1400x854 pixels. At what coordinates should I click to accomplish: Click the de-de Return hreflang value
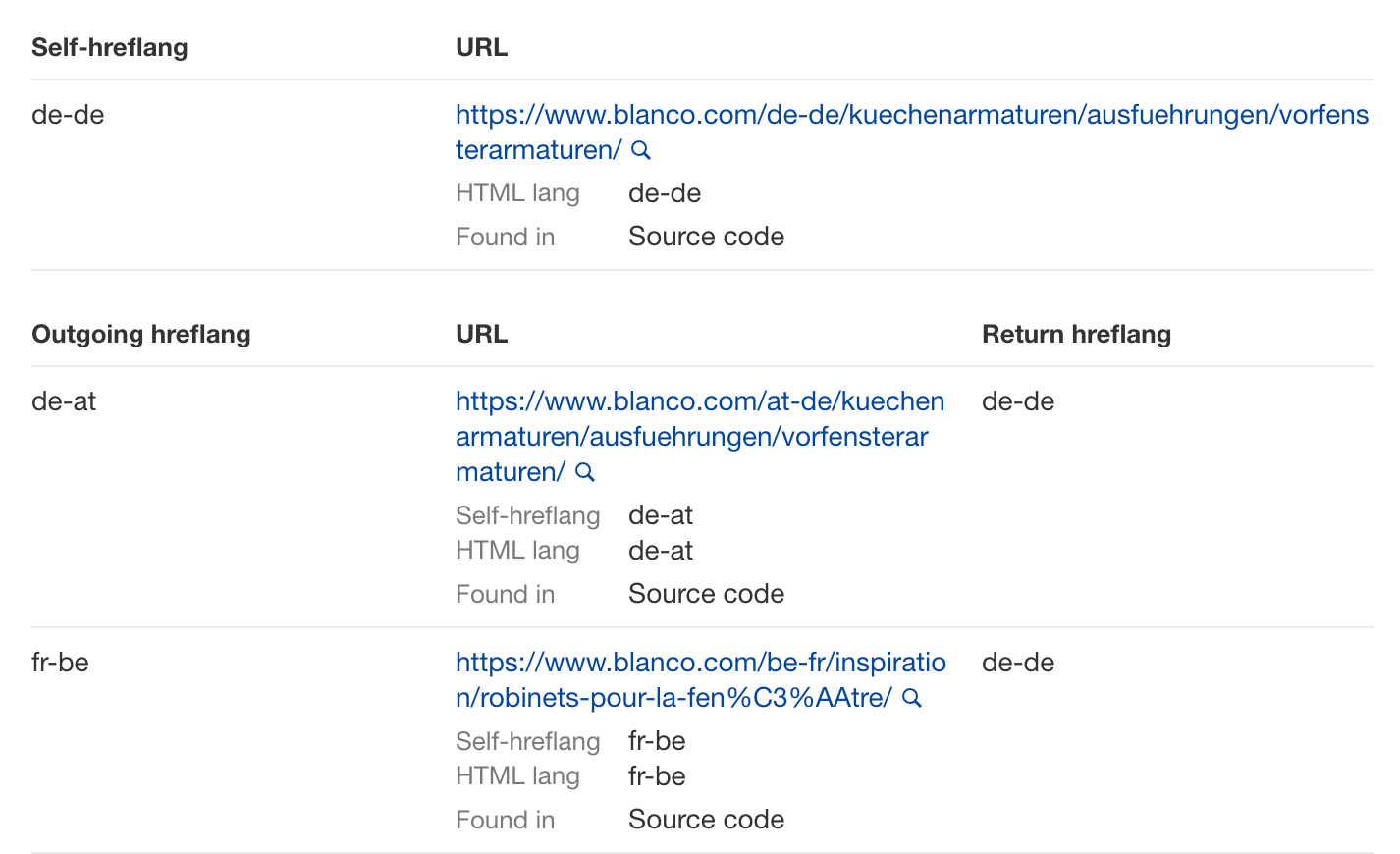[x=1018, y=401]
